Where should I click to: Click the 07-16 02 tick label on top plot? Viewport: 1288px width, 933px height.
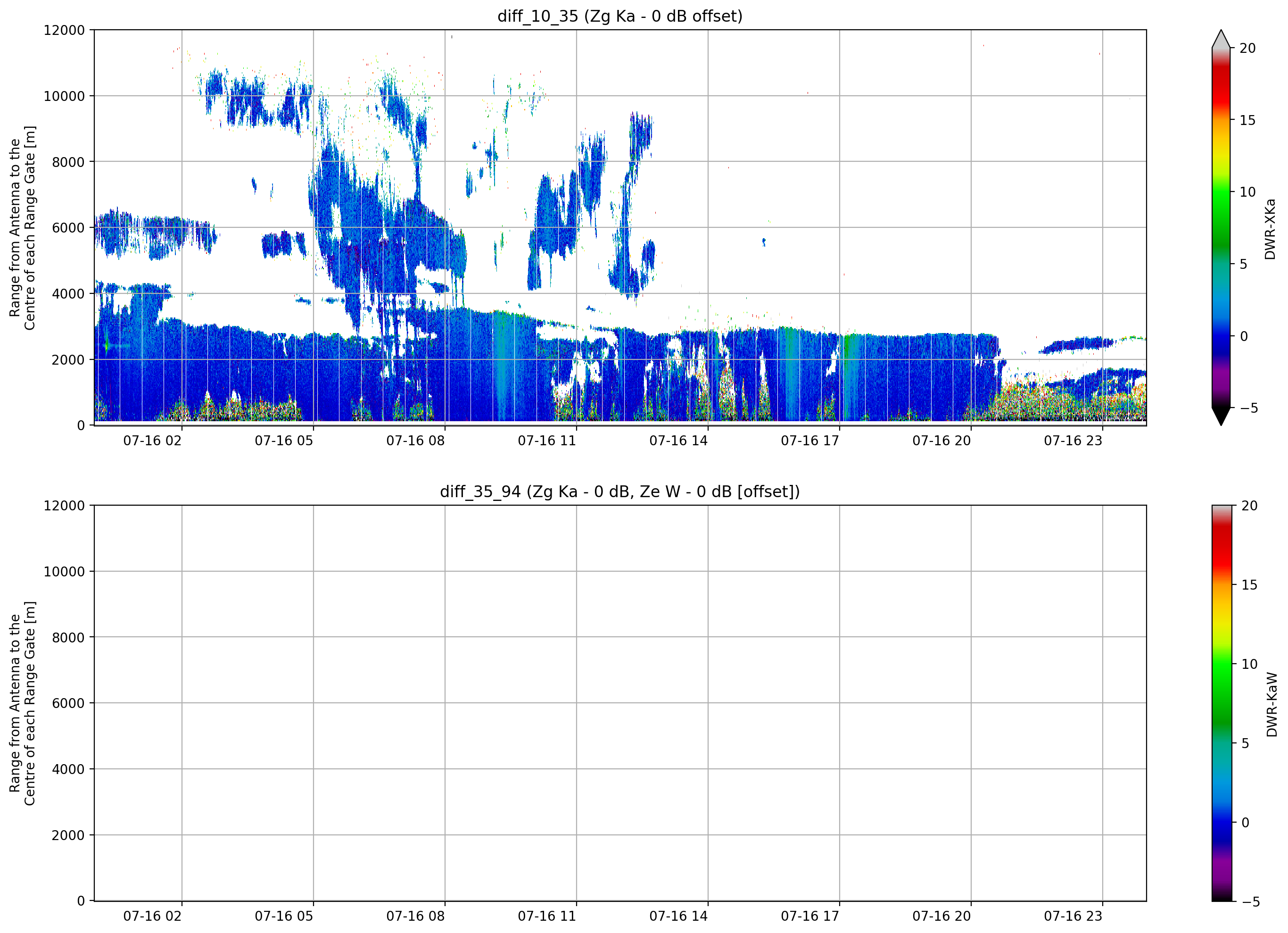coord(152,441)
